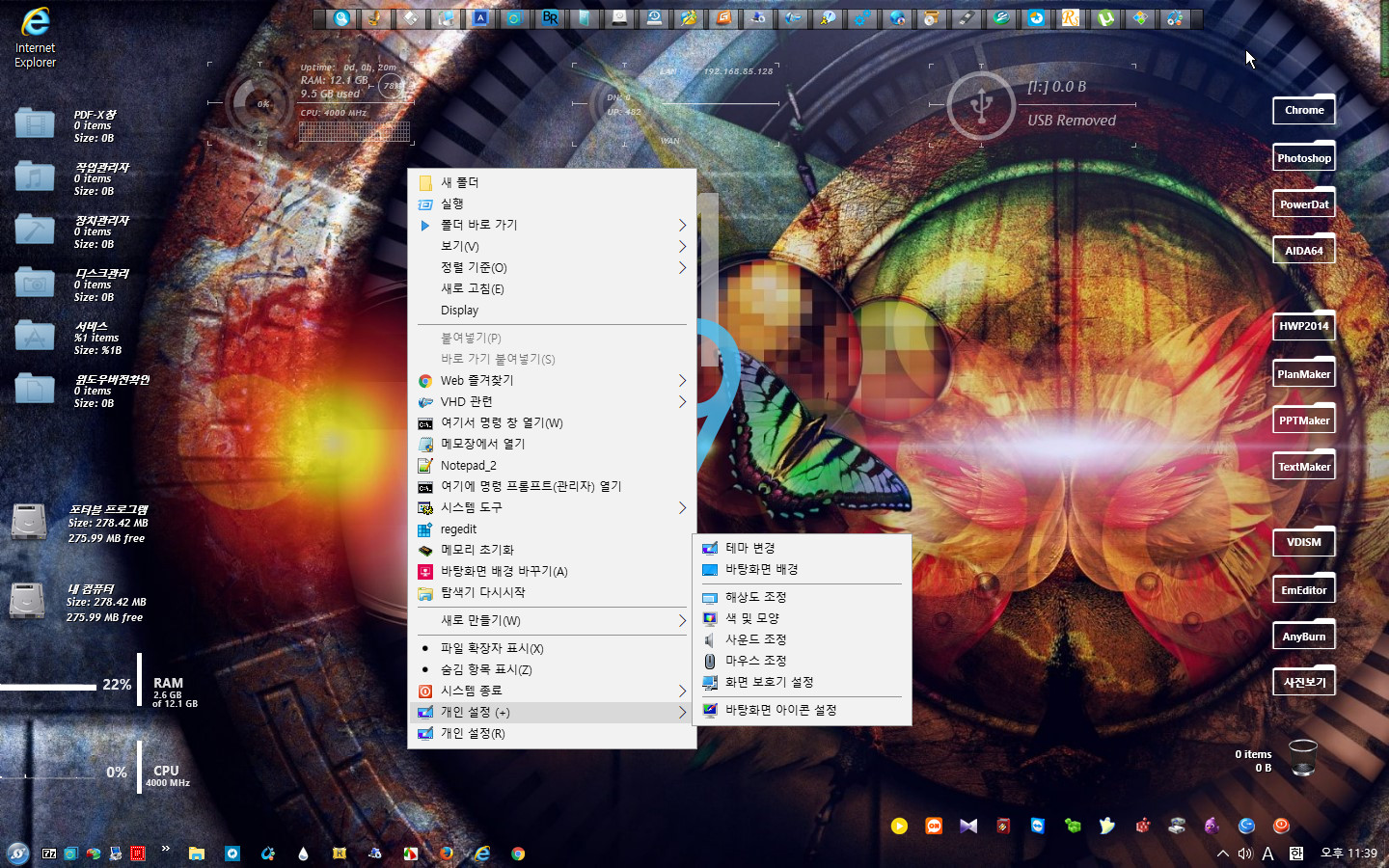The height and width of the screenshot is (868, 1389).
Task: Choose 새로 고침(E) menu entry
Action: (553, 288)
